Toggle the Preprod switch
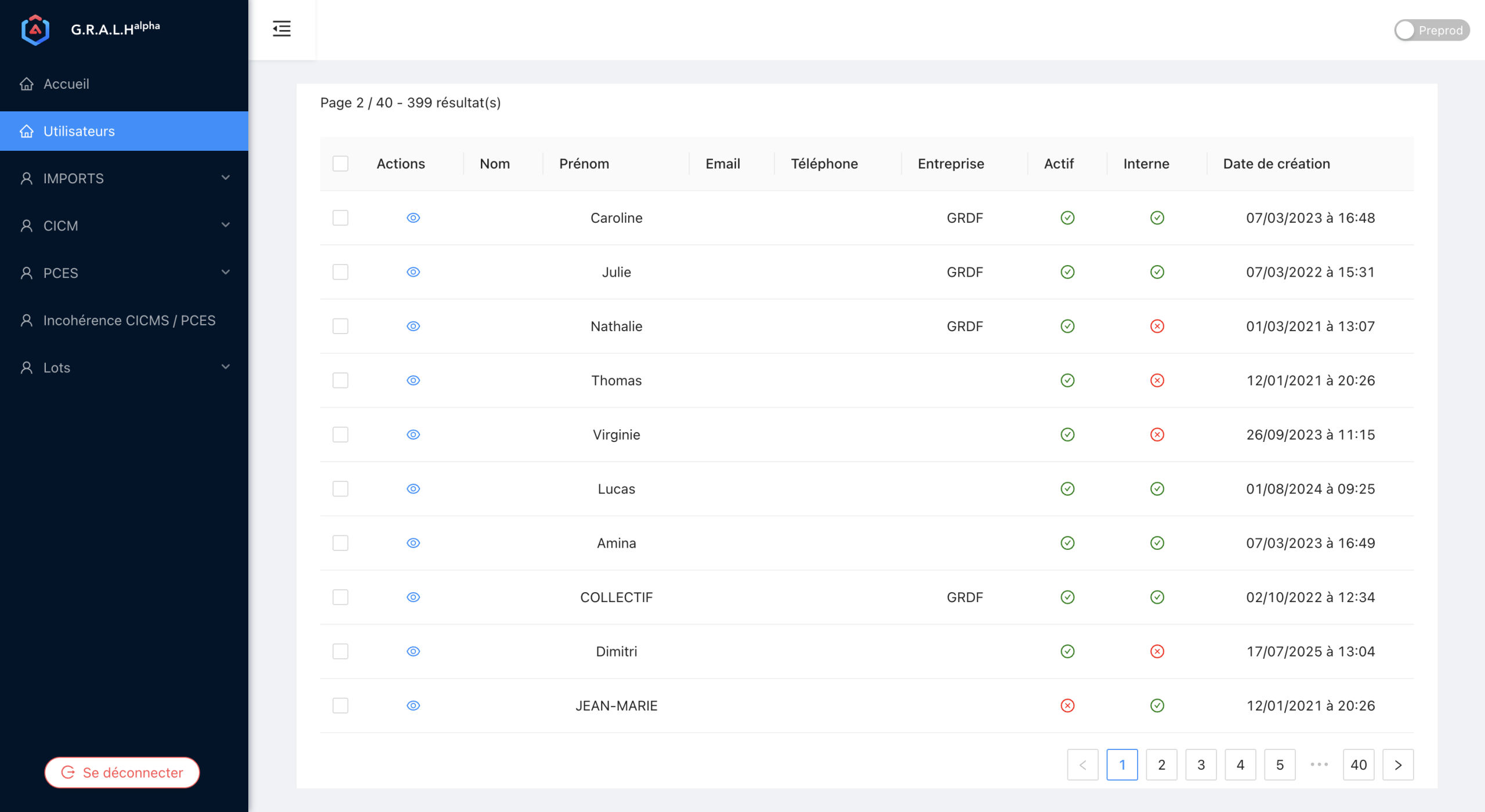 [x=1431, y=30]
